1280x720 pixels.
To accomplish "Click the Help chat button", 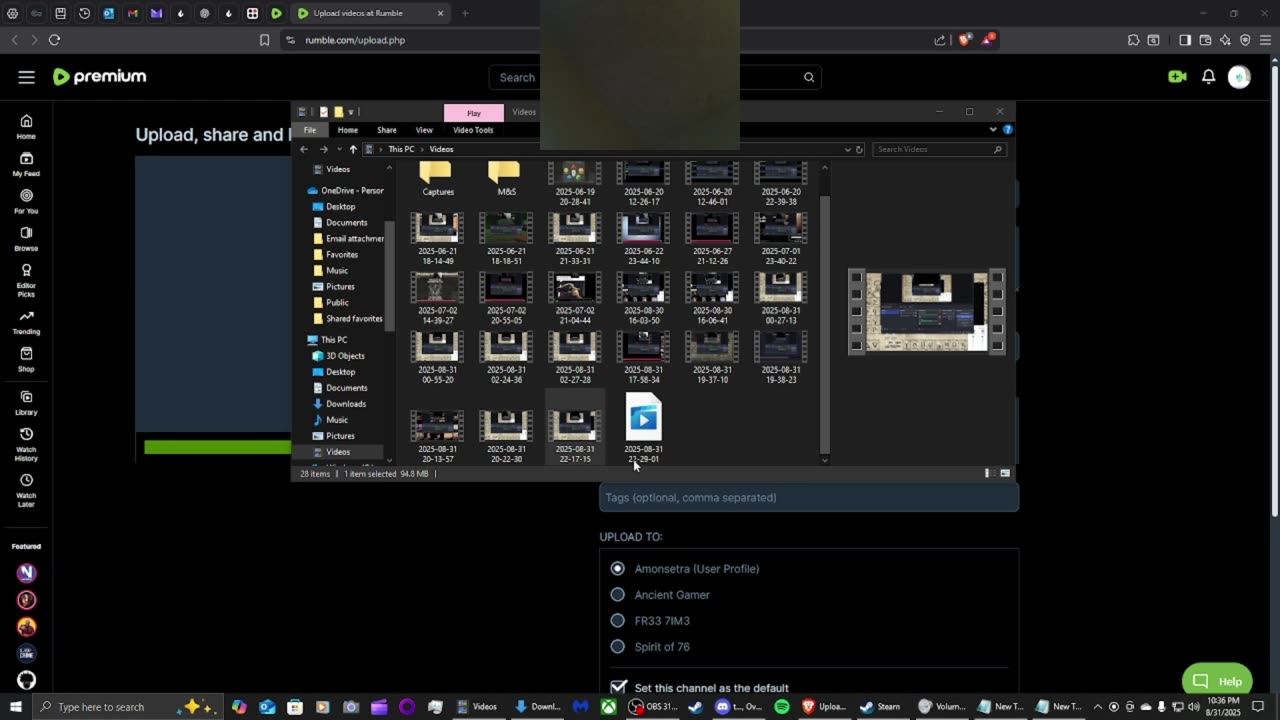I will (1217, 681).
